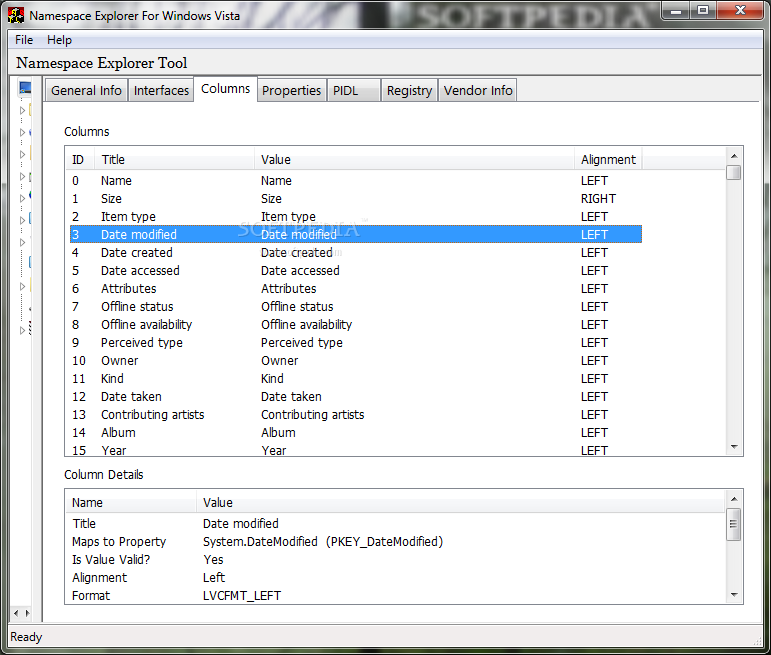Select 'Album' row in Title column
Viewport: 771px width, 655px height.
point(118,433)
